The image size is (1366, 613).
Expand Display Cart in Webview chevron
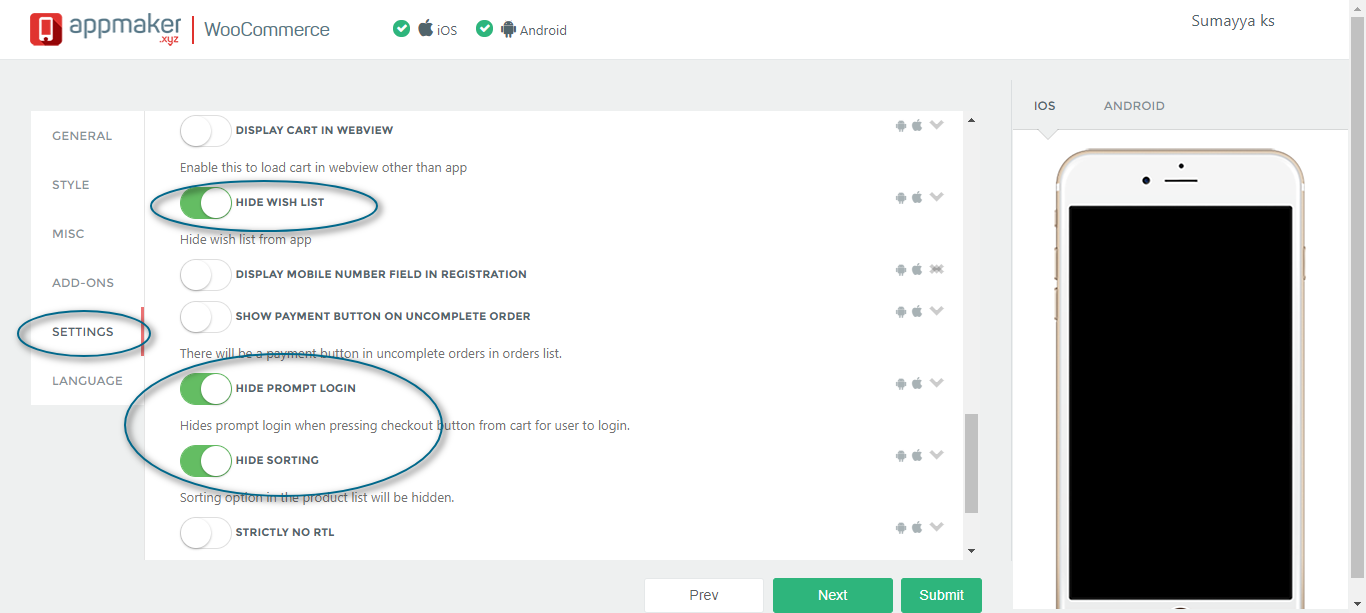click(937, 126)
